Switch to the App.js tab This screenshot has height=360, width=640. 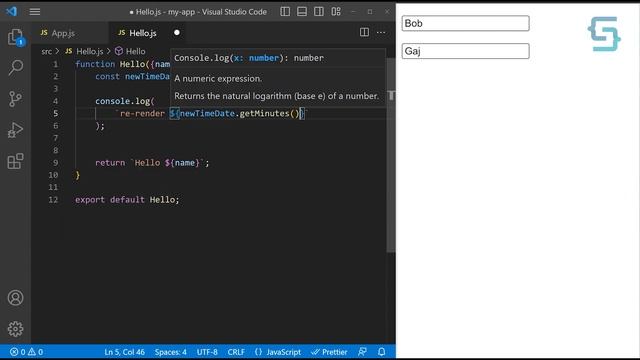[63, 33]
